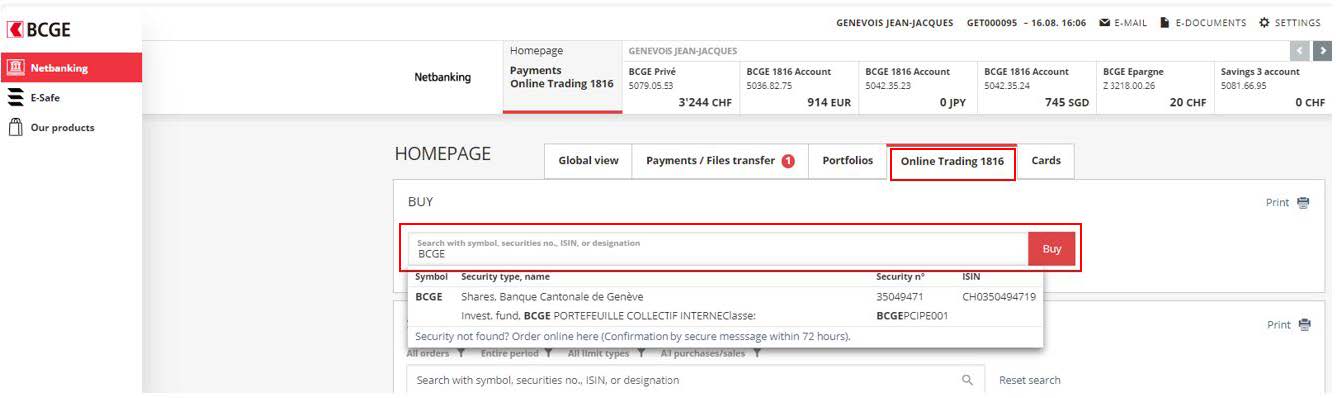
Task: Open E-DOCUMENTS
Action: pos(1203,23)
